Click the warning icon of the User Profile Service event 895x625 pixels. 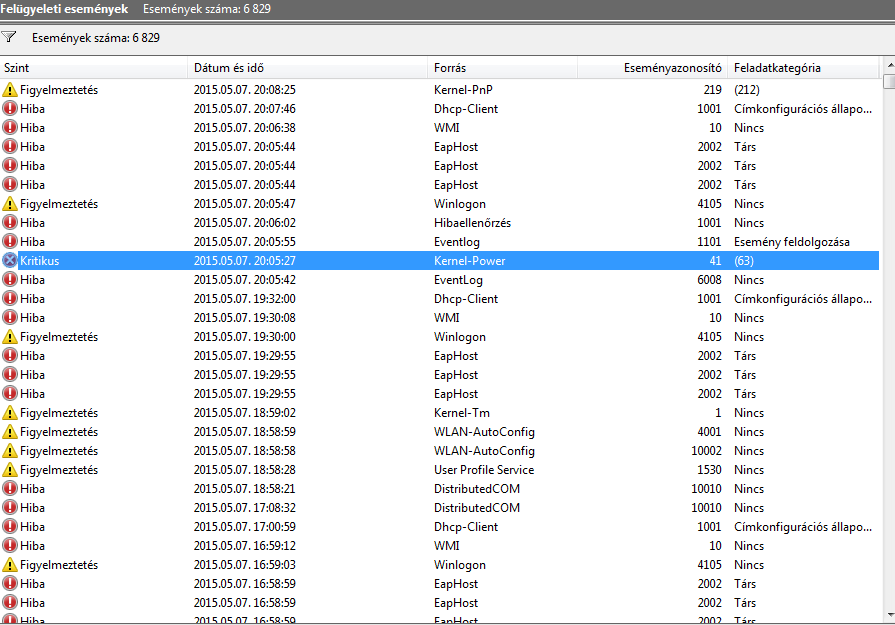(x=10, y=470)
